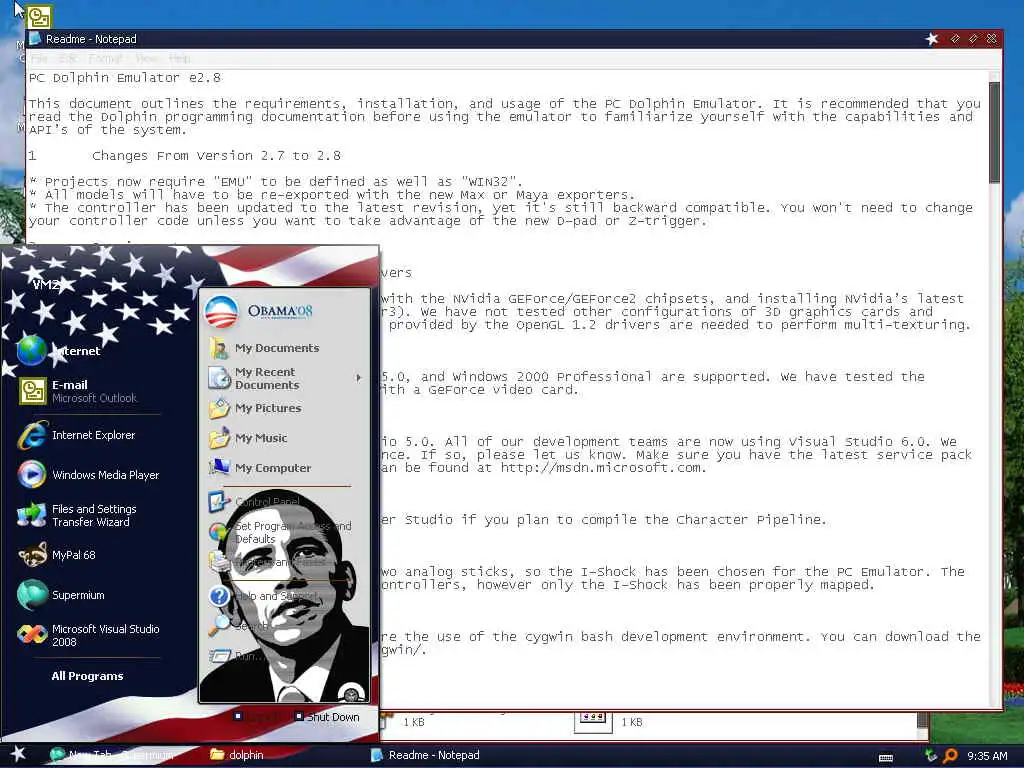Switch to dolphin folder taskbar button
The image size is (1024, 768).
238,755
